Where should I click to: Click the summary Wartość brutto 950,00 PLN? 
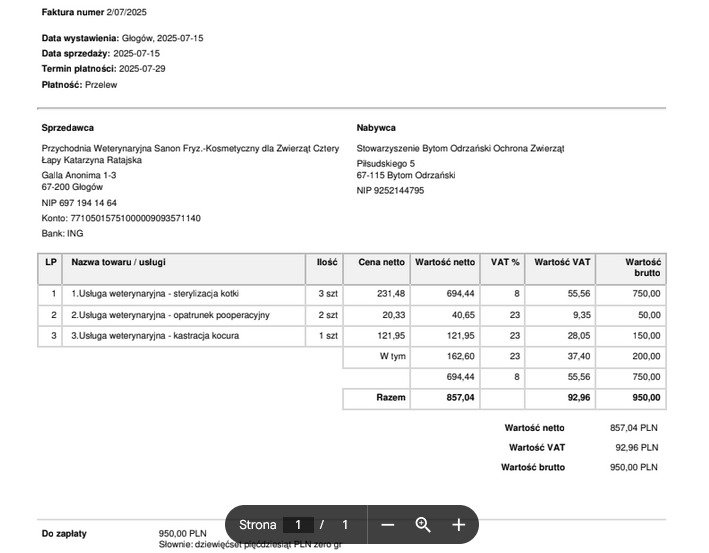[633, 467]
